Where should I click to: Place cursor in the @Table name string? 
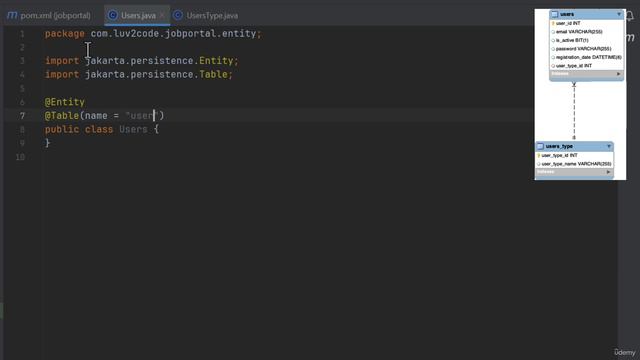click(142, 116)
